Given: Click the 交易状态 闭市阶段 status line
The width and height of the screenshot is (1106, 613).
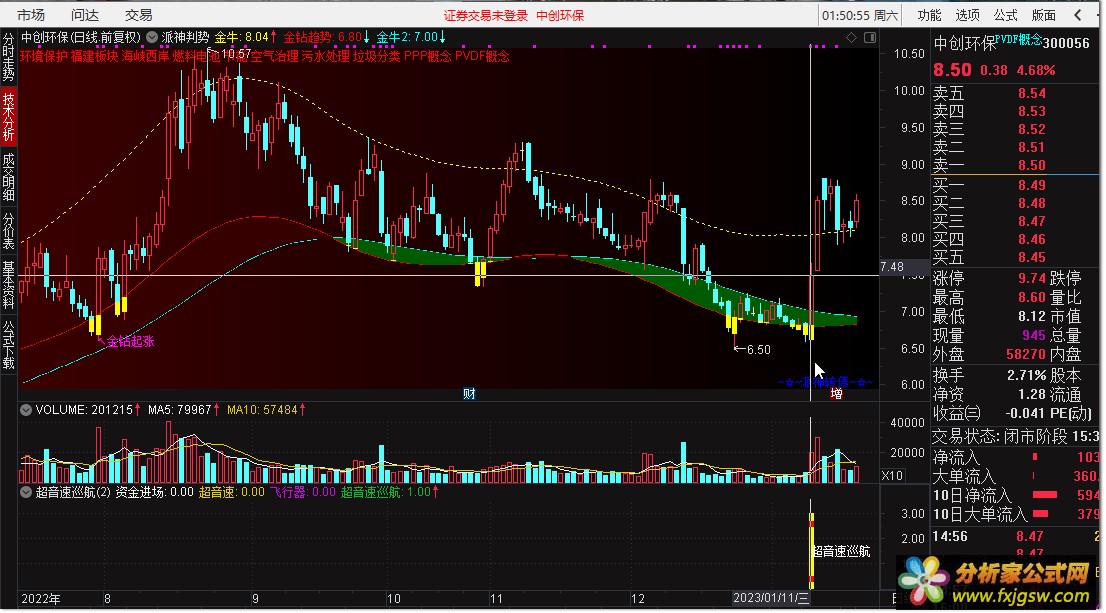Looking at the screenshot, I should [1014, 437].
